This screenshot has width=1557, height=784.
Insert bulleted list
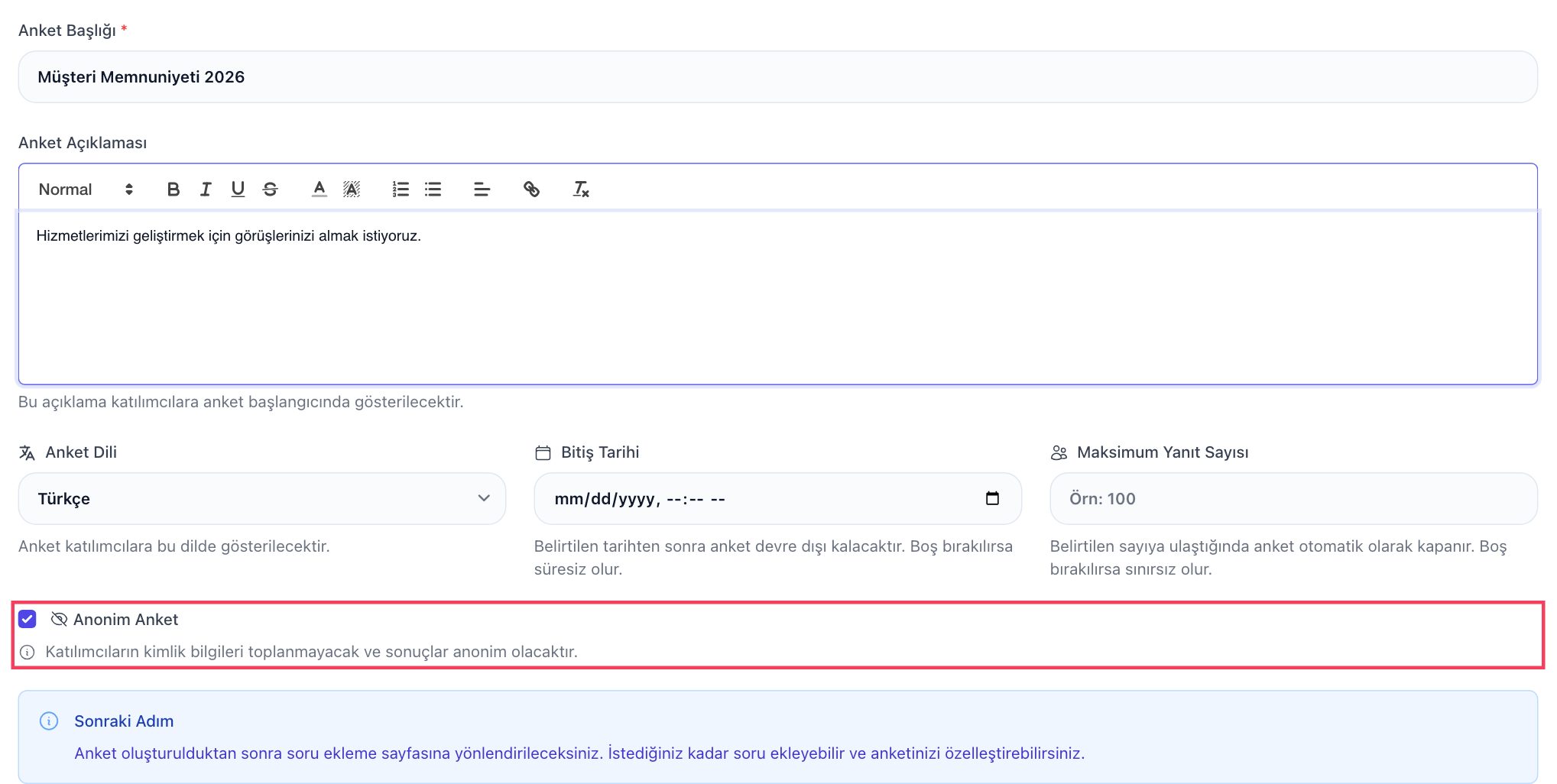click(x=433, y=189)
